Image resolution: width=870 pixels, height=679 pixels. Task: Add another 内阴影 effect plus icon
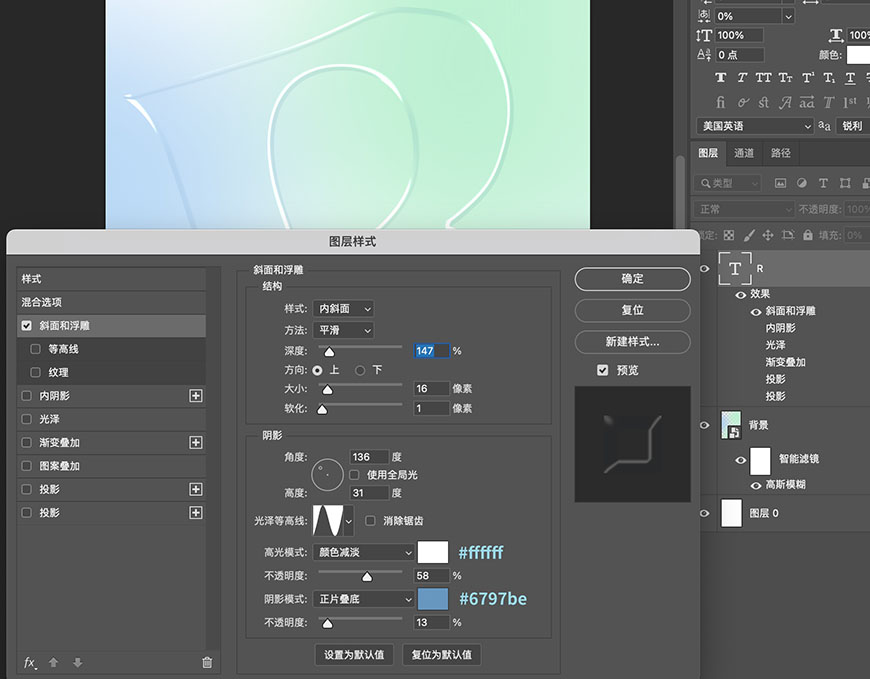click(196, 396)
